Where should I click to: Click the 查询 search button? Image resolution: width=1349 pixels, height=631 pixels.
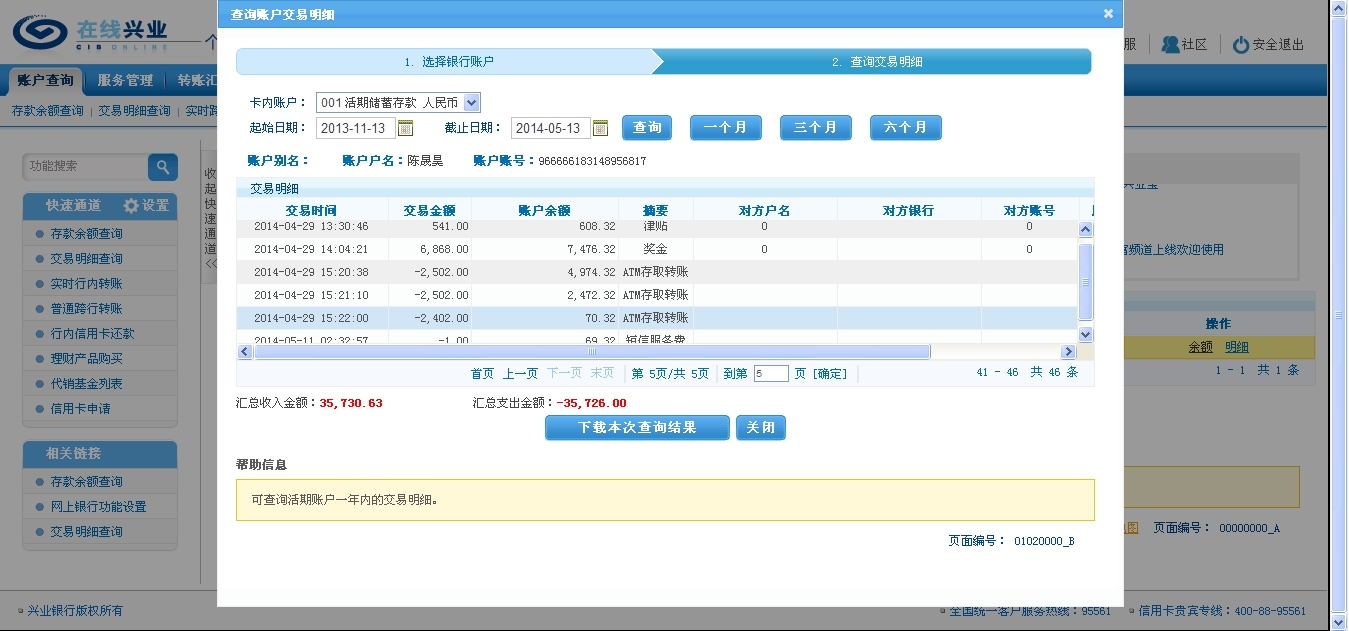pyautogui.click(x=647, y=128)
